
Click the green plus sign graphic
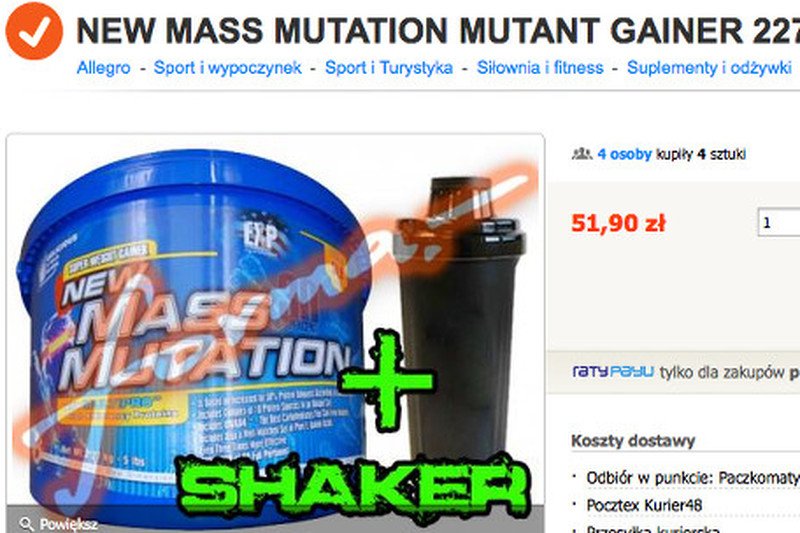click(x=386, y=380)
